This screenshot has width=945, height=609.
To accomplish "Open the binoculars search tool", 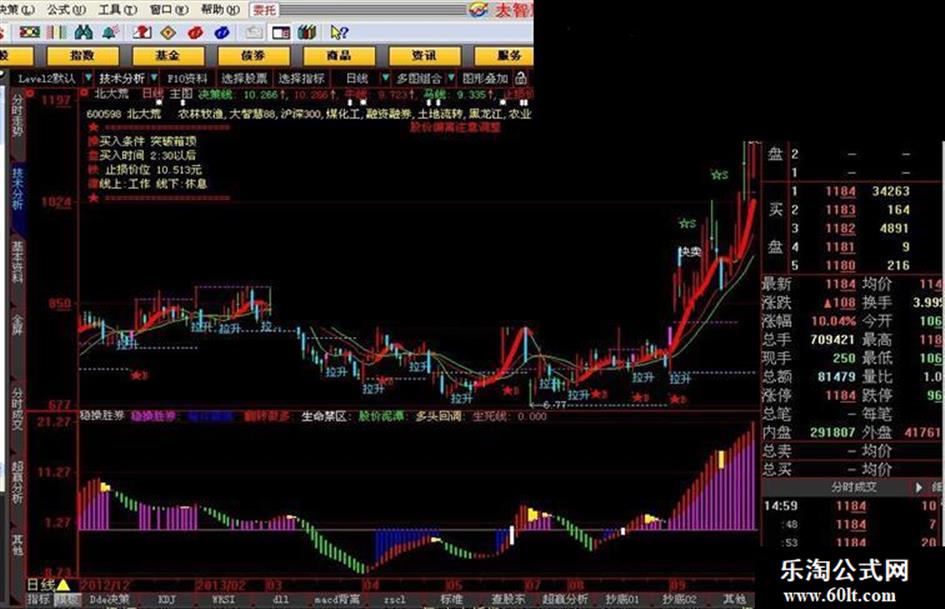I will (x=83, y=32).
